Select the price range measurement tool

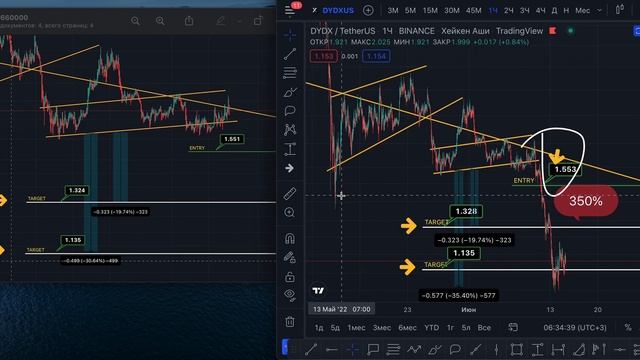(290, 149)
